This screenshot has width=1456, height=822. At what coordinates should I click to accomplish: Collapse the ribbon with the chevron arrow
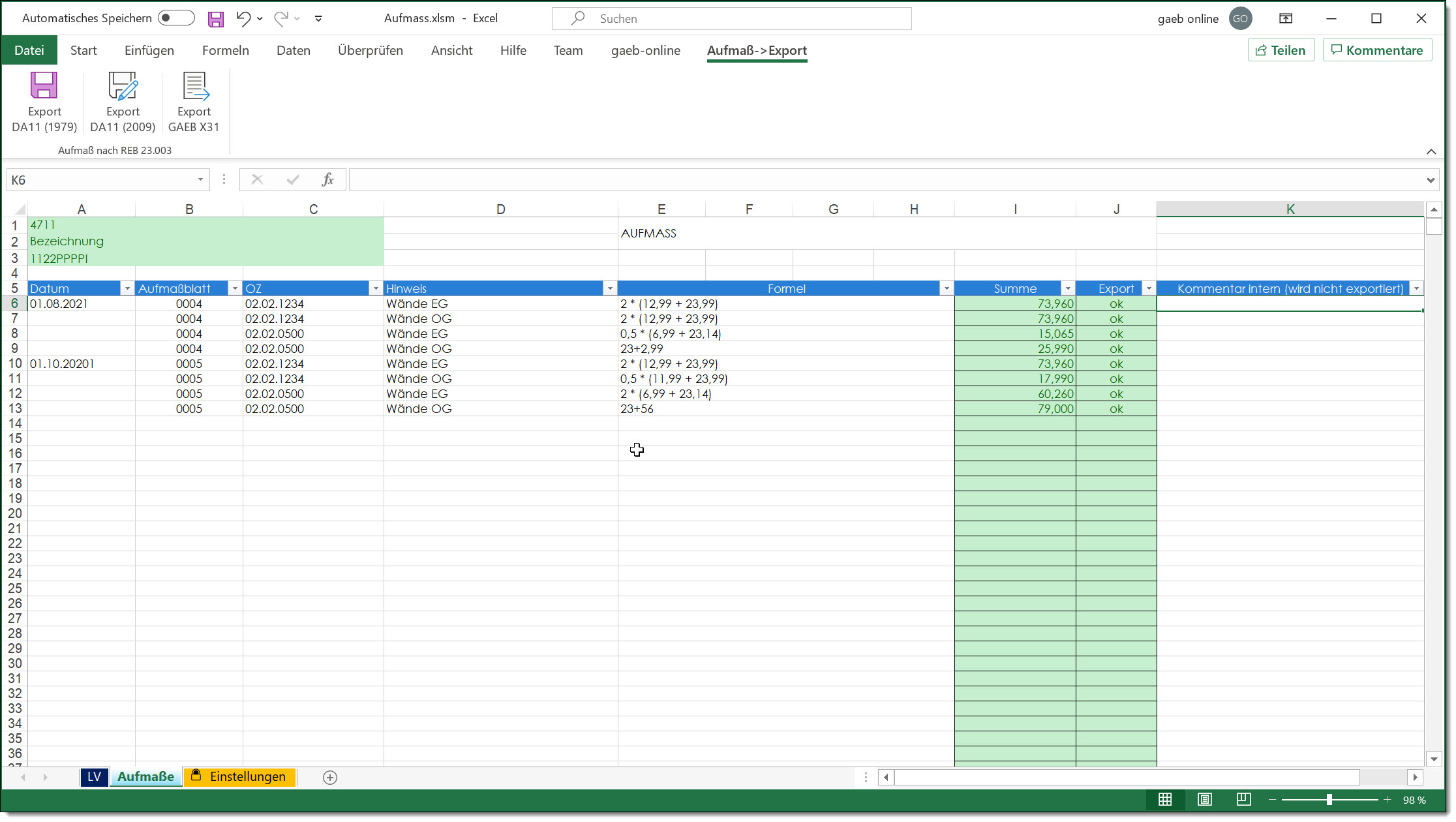[1431, 151]
